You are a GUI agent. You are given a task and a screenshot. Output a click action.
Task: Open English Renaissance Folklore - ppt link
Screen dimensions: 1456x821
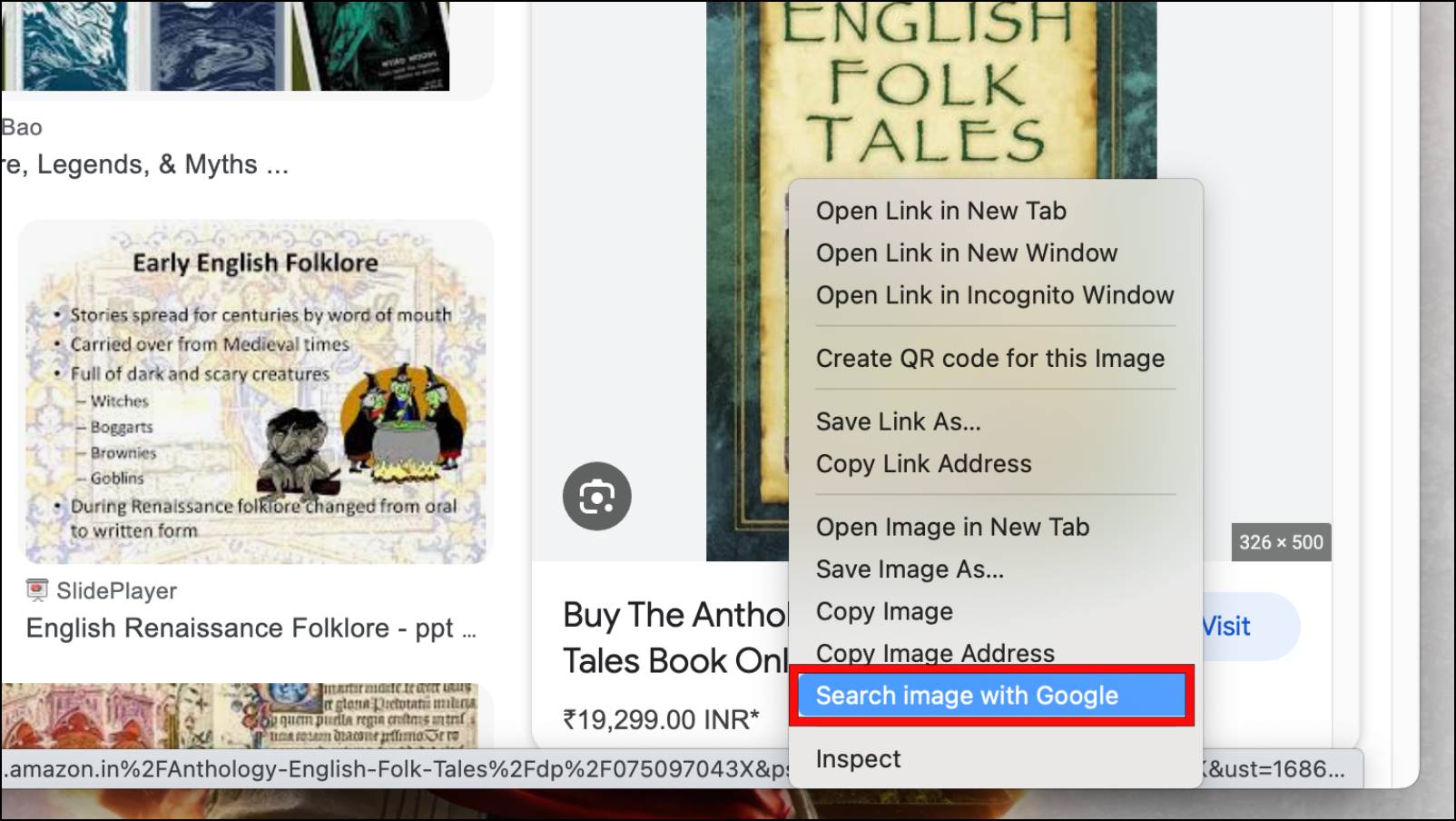click(x=251, y=628)
